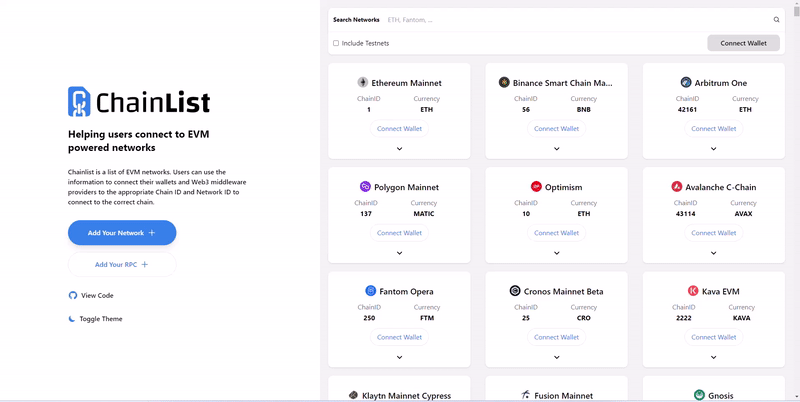This screenshot has height=402, width=800.
Task: Click the Cronos Mainnet Beta title
Action: (563, 292)
